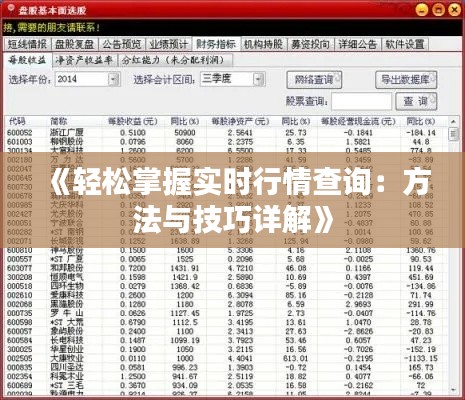Click the 网络查询 button
This screenshot has width=465, height=400.
click(x=314, y=80)
